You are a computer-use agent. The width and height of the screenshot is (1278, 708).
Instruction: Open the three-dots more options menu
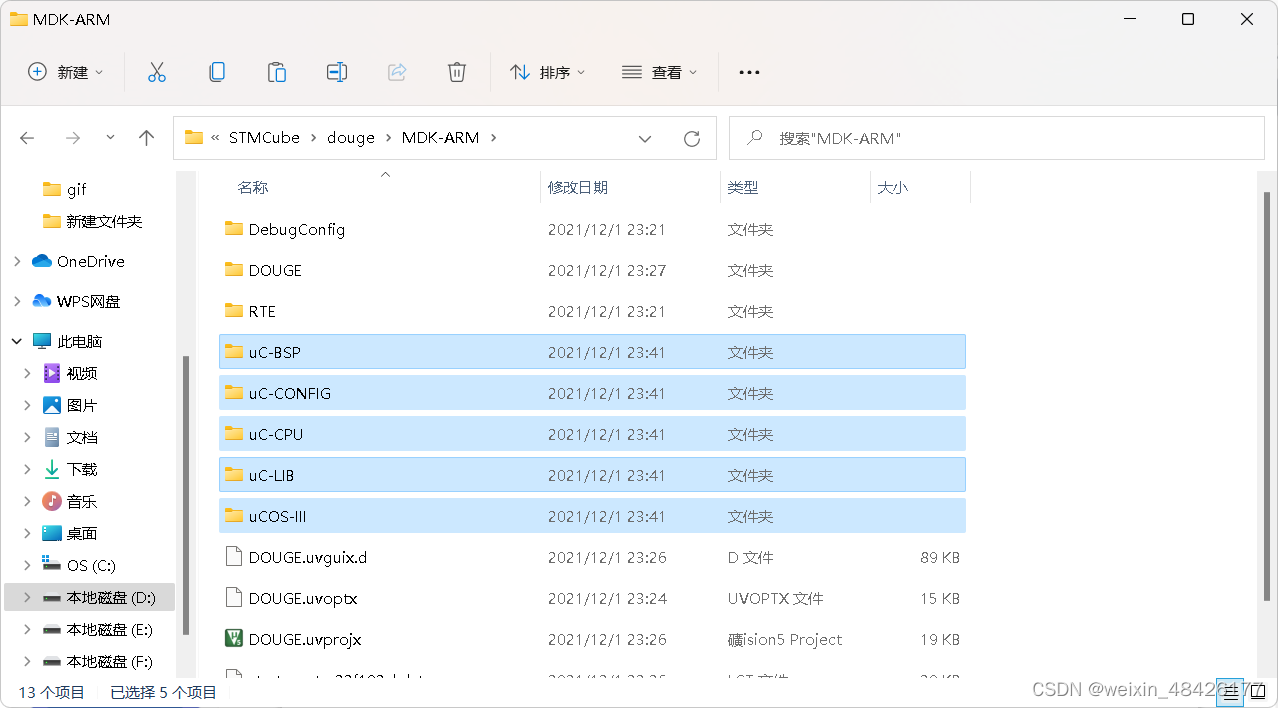pos(749,72)
